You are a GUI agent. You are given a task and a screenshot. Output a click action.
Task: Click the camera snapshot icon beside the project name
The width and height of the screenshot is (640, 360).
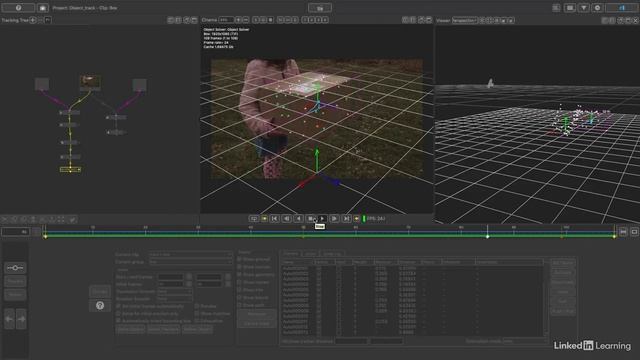tap(43, 8)
